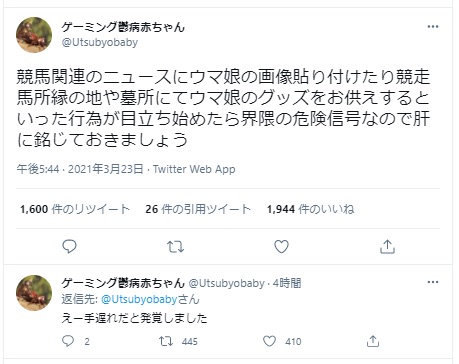Screen dimensions: 459x364
Task: Open the avatar on the reply tweet
Action: click(x=34, y=293)
